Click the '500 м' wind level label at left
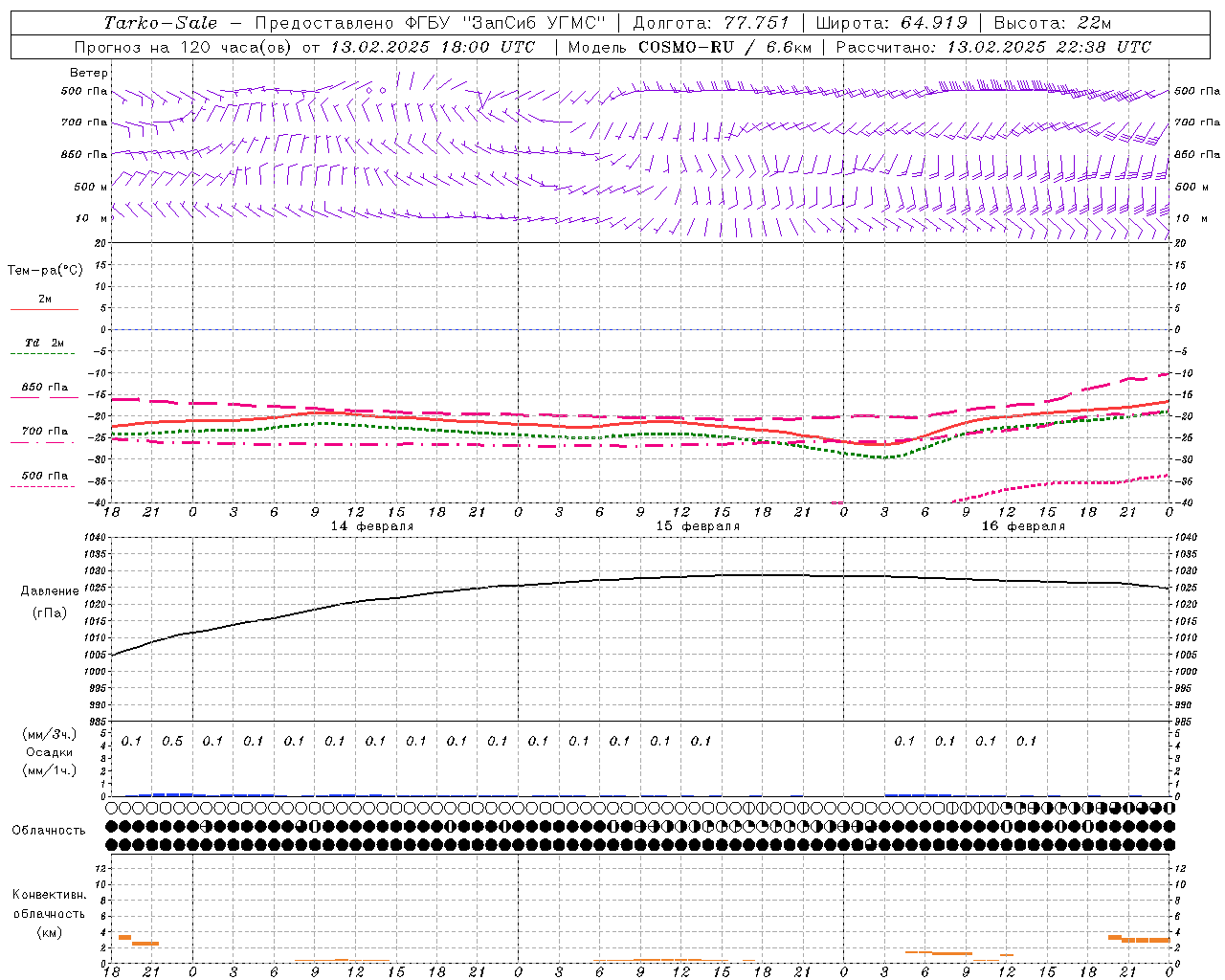The height and width of the screenshot is (980, 1225). tap(91, 187)
